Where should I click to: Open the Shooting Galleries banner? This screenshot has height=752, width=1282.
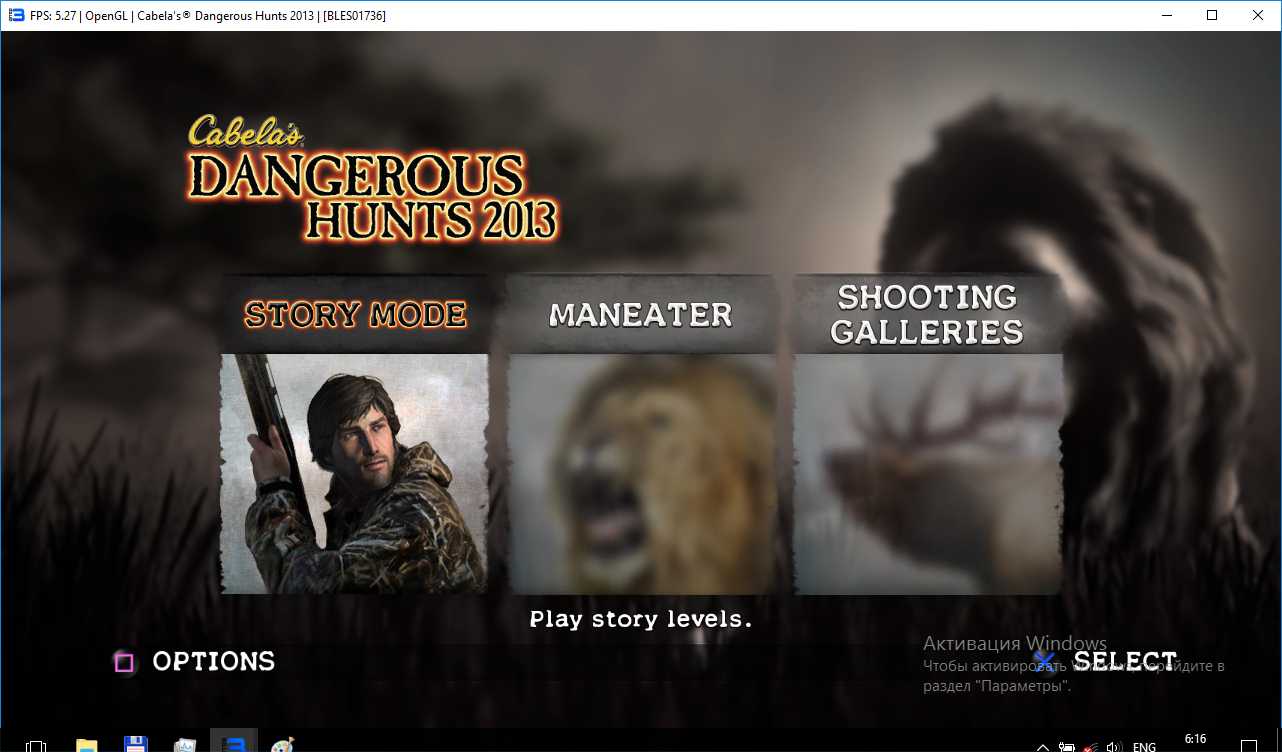[927, 314]
